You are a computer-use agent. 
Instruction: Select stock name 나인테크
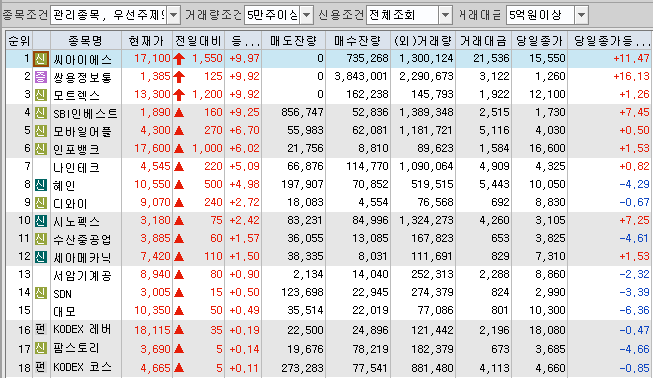tap(77, 167)
